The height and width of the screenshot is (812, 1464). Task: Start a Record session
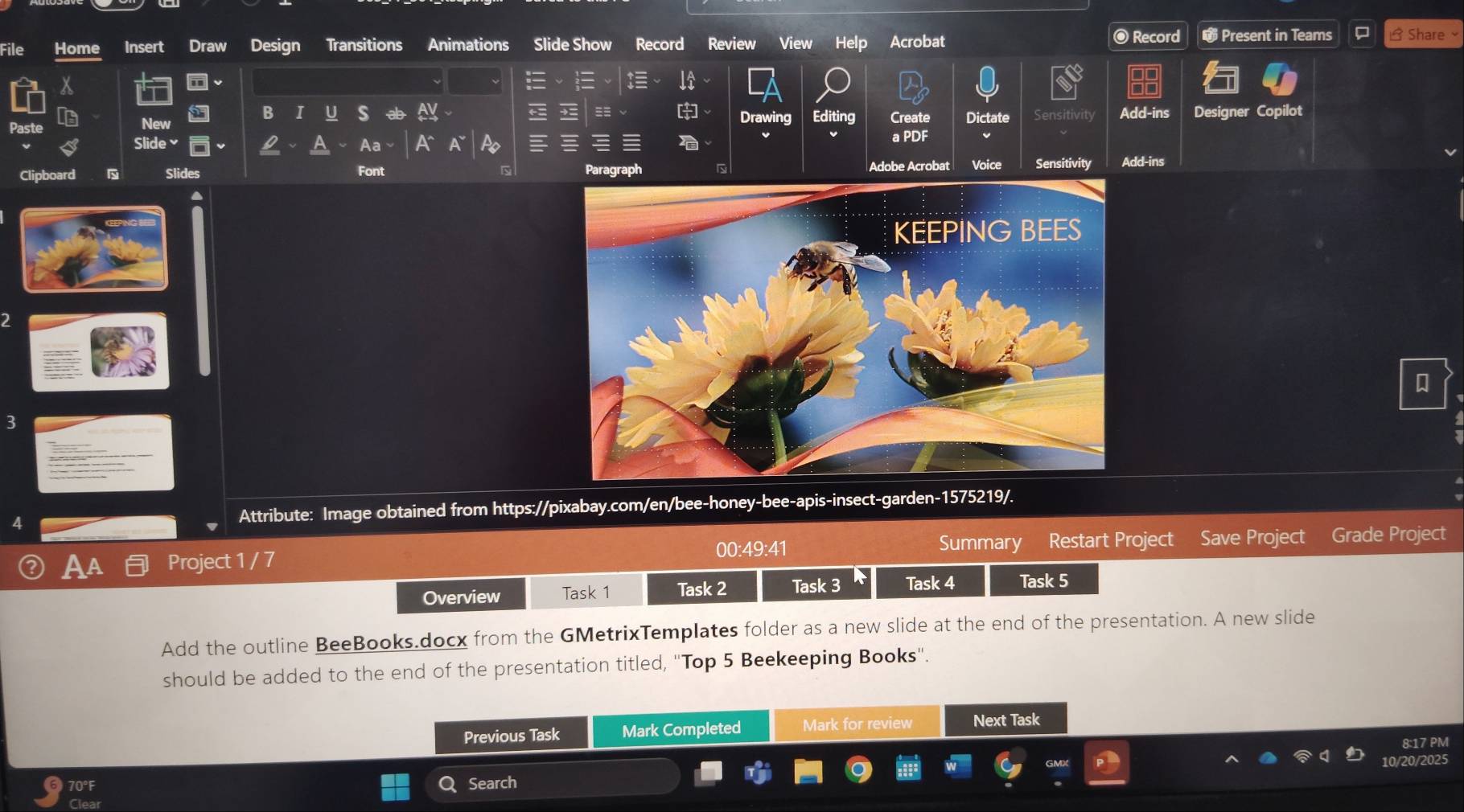coord(1147,36)
